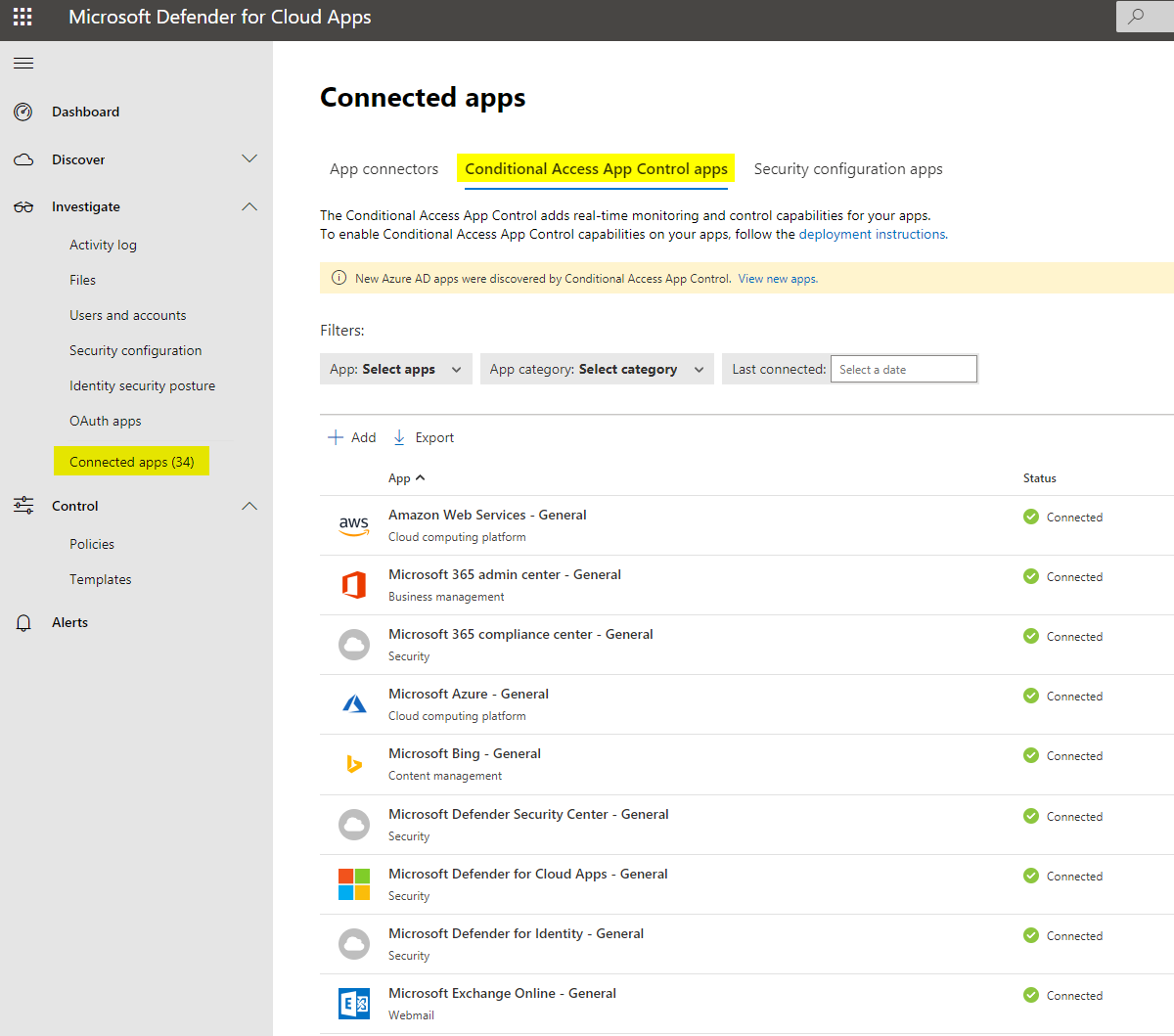Open the App category filter dropdown
This screenshot has width=1174, height=1036.
pos(596,370)
